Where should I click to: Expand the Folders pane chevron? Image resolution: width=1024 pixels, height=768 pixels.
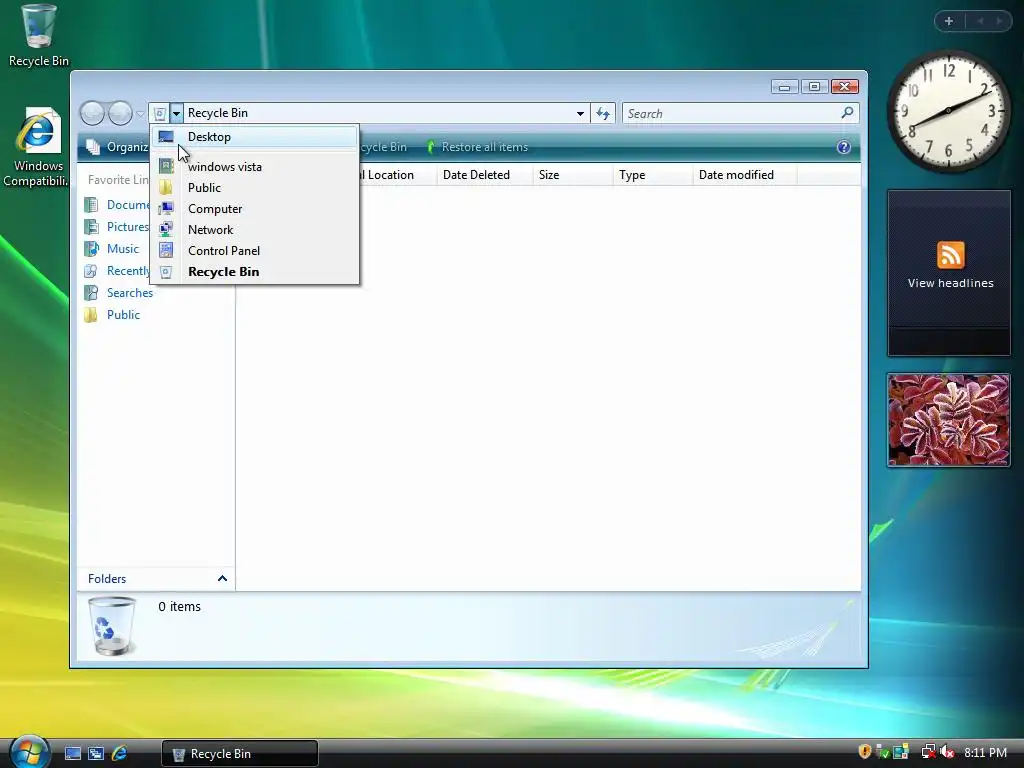[222, 579]
